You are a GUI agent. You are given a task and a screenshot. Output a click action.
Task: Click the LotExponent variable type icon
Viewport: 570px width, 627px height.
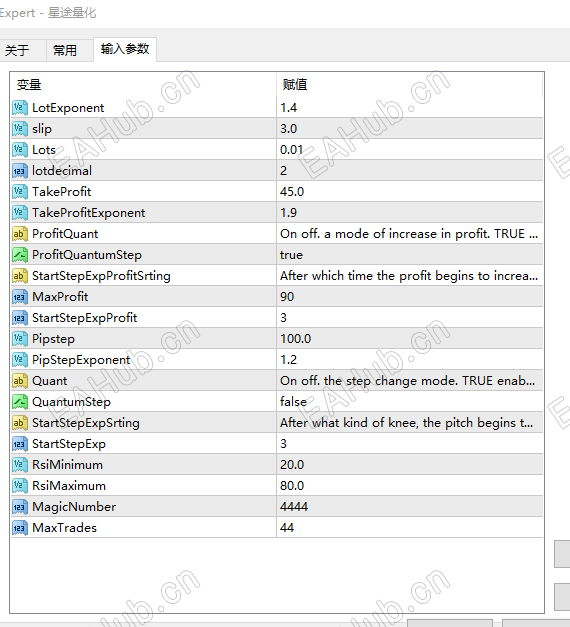[x=20, y=108]
